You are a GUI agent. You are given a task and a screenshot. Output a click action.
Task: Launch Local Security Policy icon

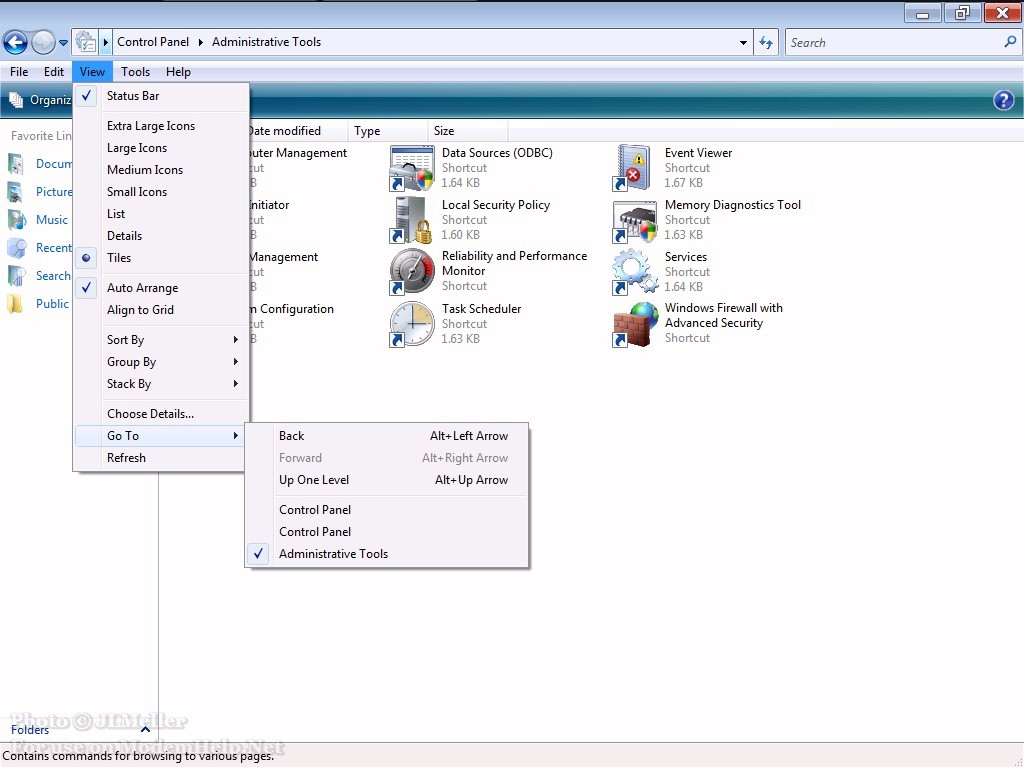pos(411,220)
